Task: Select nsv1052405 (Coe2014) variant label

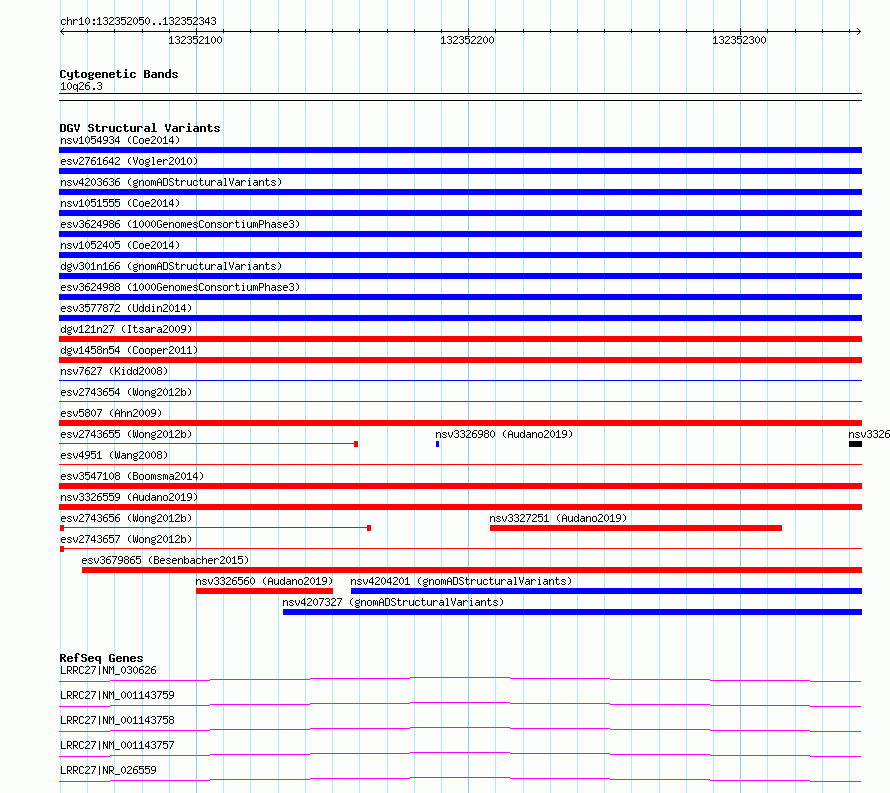Action: 120,245
